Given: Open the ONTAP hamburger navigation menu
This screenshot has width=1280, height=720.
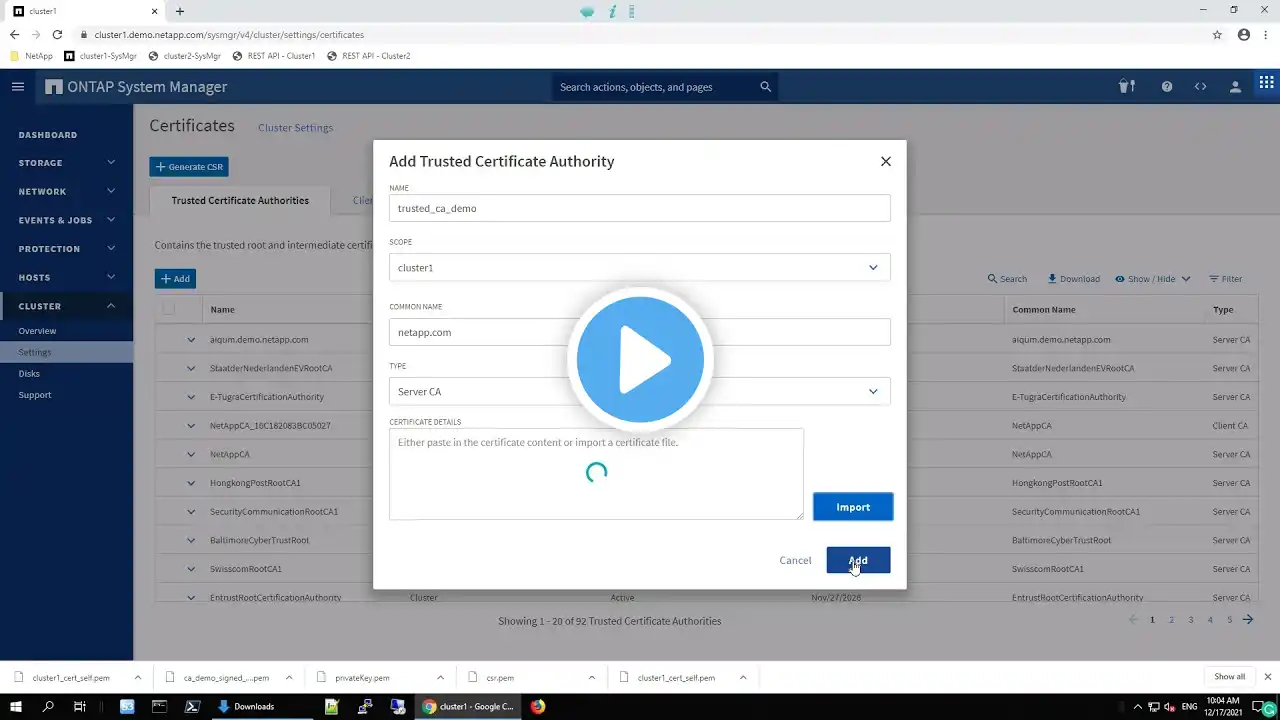Looking at the screenshot, I should pos(17,87).
